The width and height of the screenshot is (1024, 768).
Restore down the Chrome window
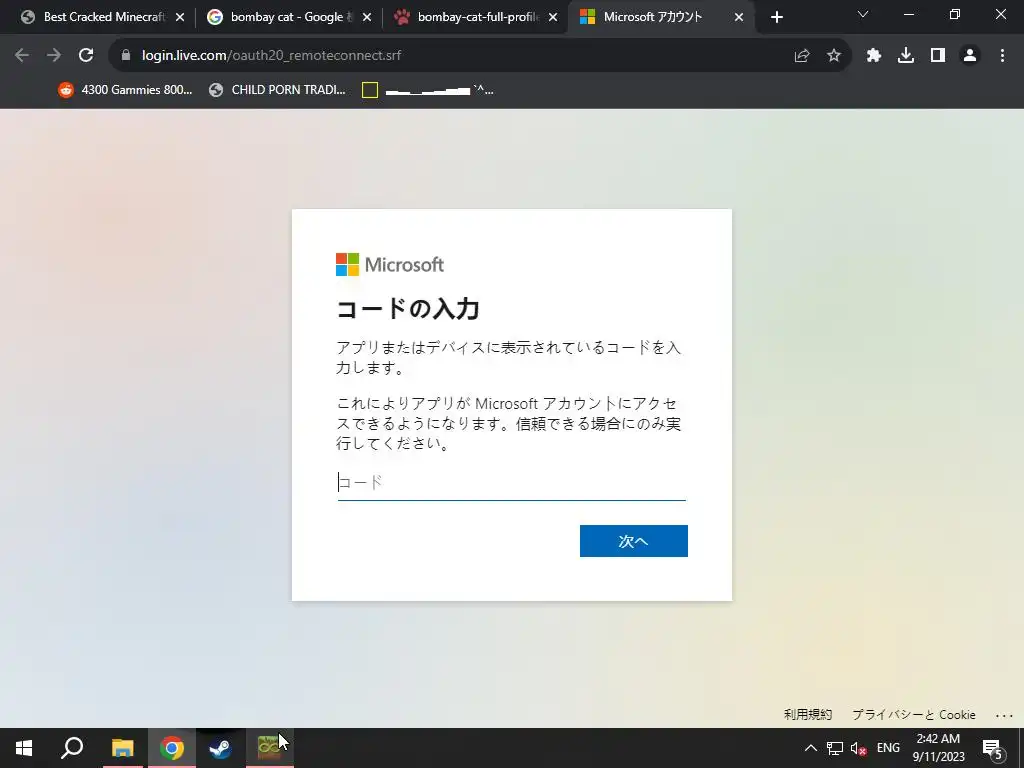[x=955, y=14]
